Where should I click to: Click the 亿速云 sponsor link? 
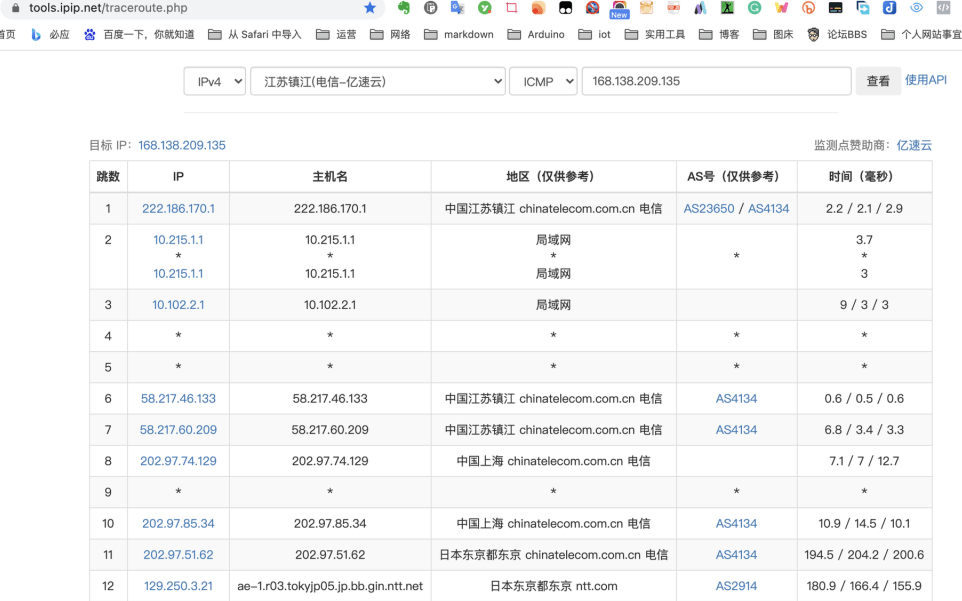(914, 145)
